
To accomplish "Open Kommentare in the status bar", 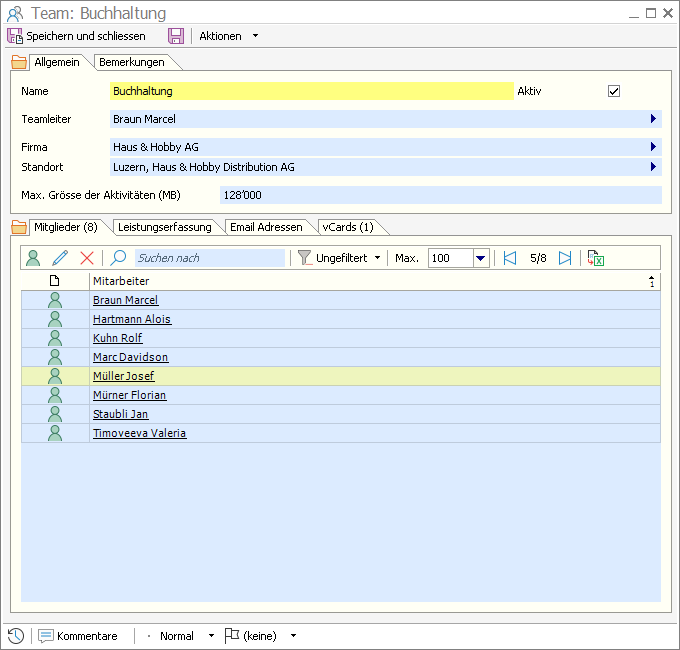I will 78,636.
